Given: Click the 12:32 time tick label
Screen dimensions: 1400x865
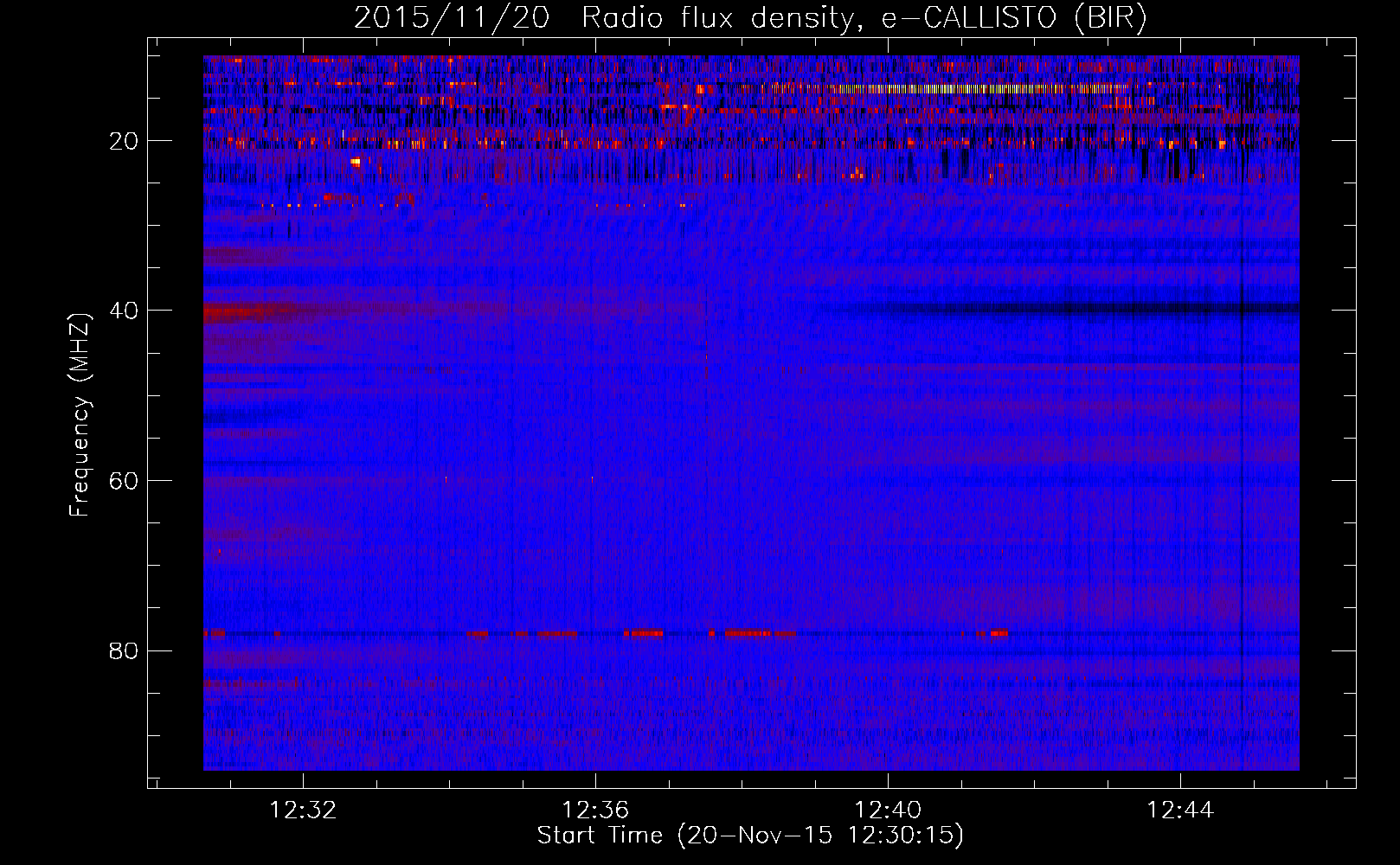Looking at the screenshot, I should [x=303, y=811].
